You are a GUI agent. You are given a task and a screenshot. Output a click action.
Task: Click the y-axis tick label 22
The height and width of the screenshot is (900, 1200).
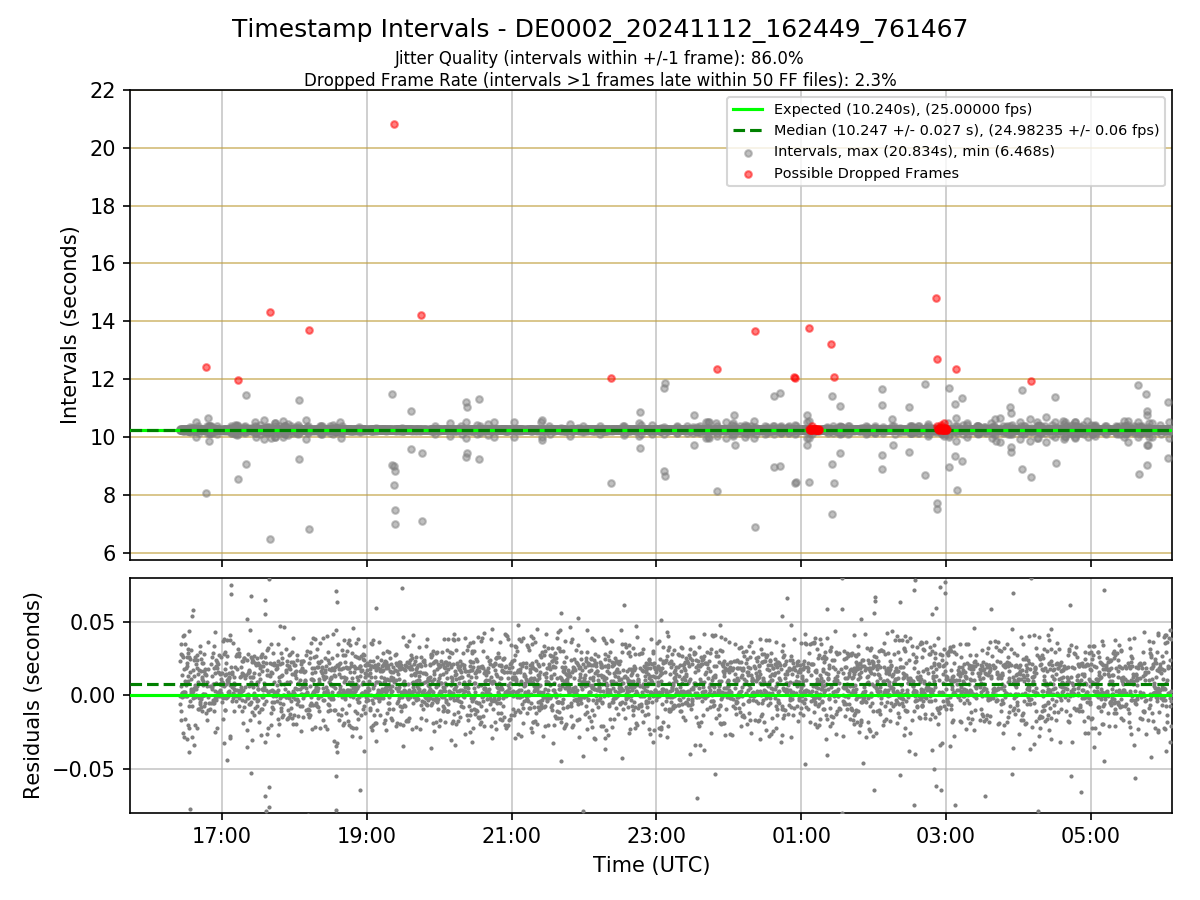[103, 91]
